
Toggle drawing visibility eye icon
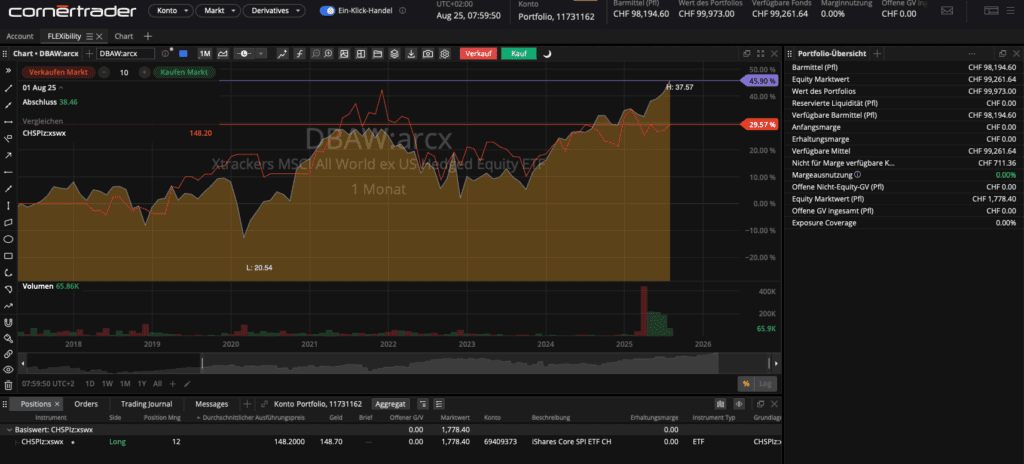tap(8, 369)
